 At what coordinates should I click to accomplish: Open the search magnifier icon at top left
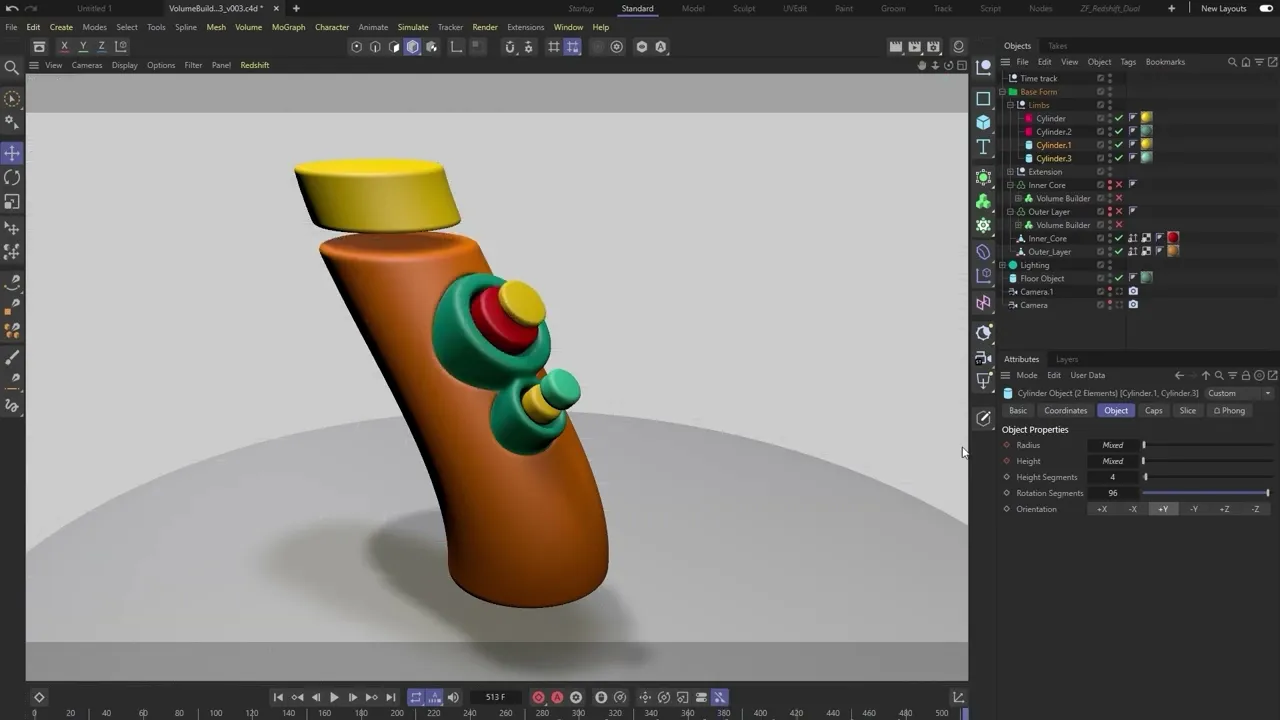point(12,67)
